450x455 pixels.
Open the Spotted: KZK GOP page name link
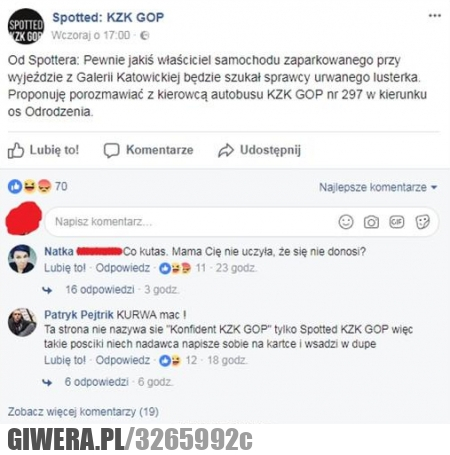pyautogui.click(x=108, y=17)
